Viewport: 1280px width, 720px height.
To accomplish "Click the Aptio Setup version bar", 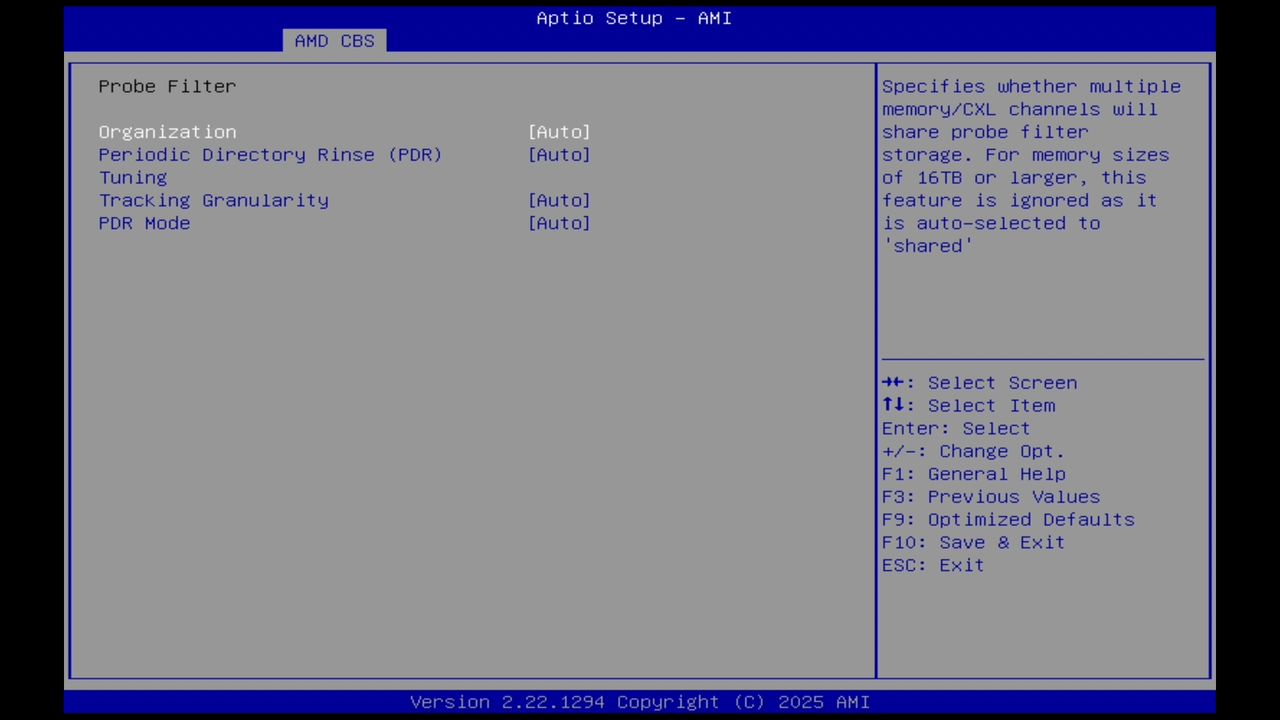I will (640, 701).
